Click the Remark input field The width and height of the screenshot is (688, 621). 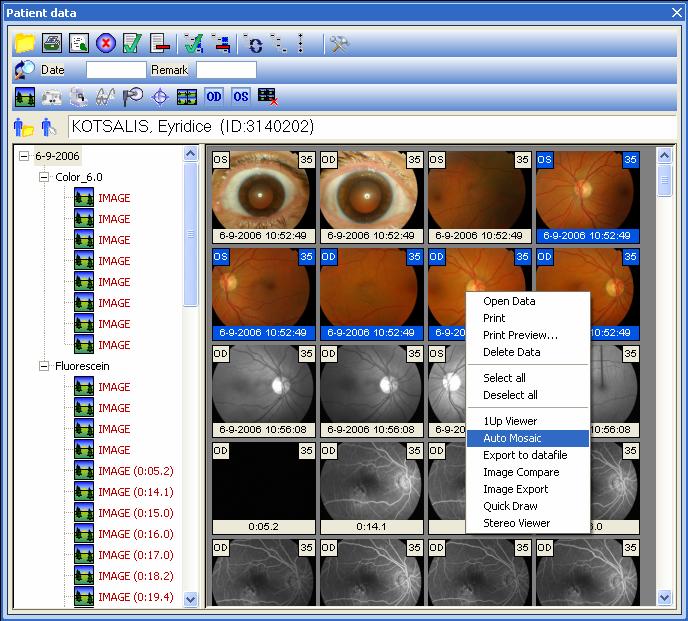(x=226, y=70)
